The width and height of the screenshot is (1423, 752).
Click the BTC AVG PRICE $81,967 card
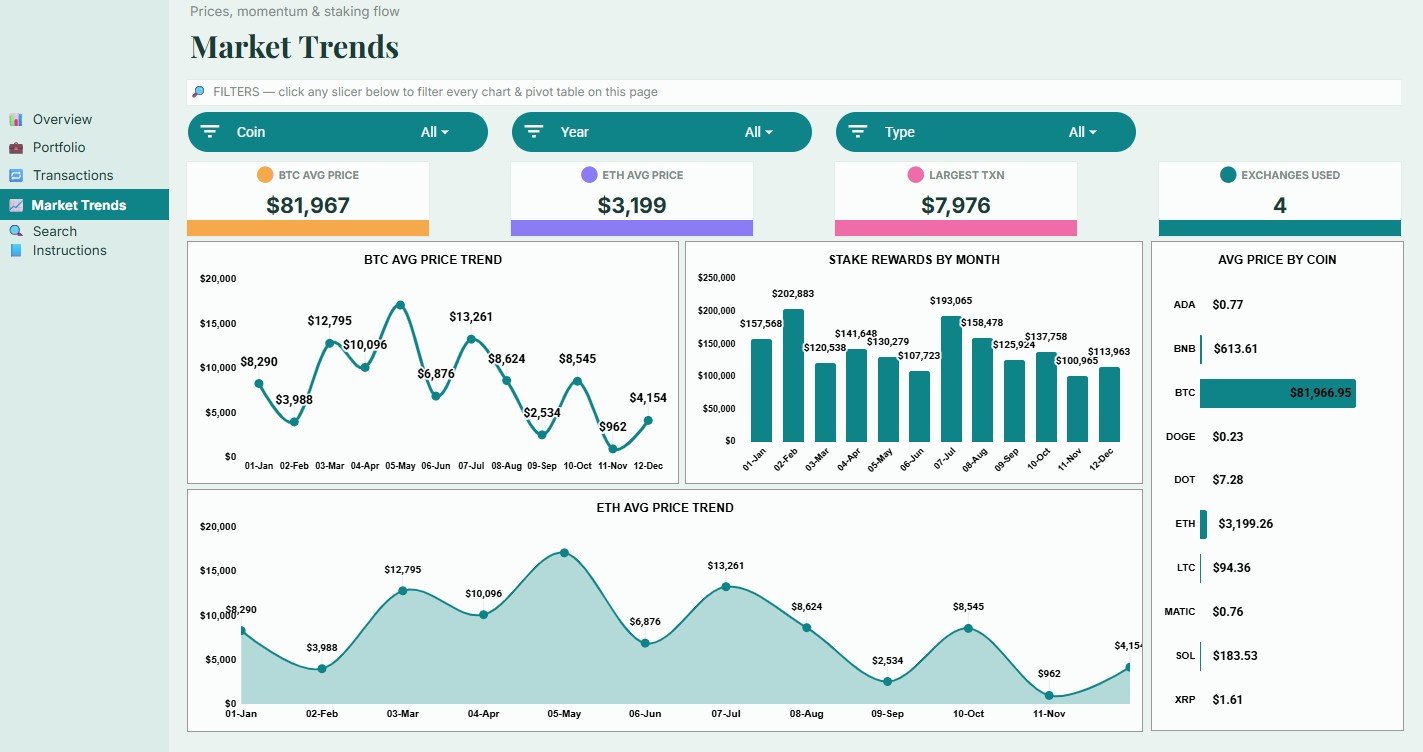308,199
